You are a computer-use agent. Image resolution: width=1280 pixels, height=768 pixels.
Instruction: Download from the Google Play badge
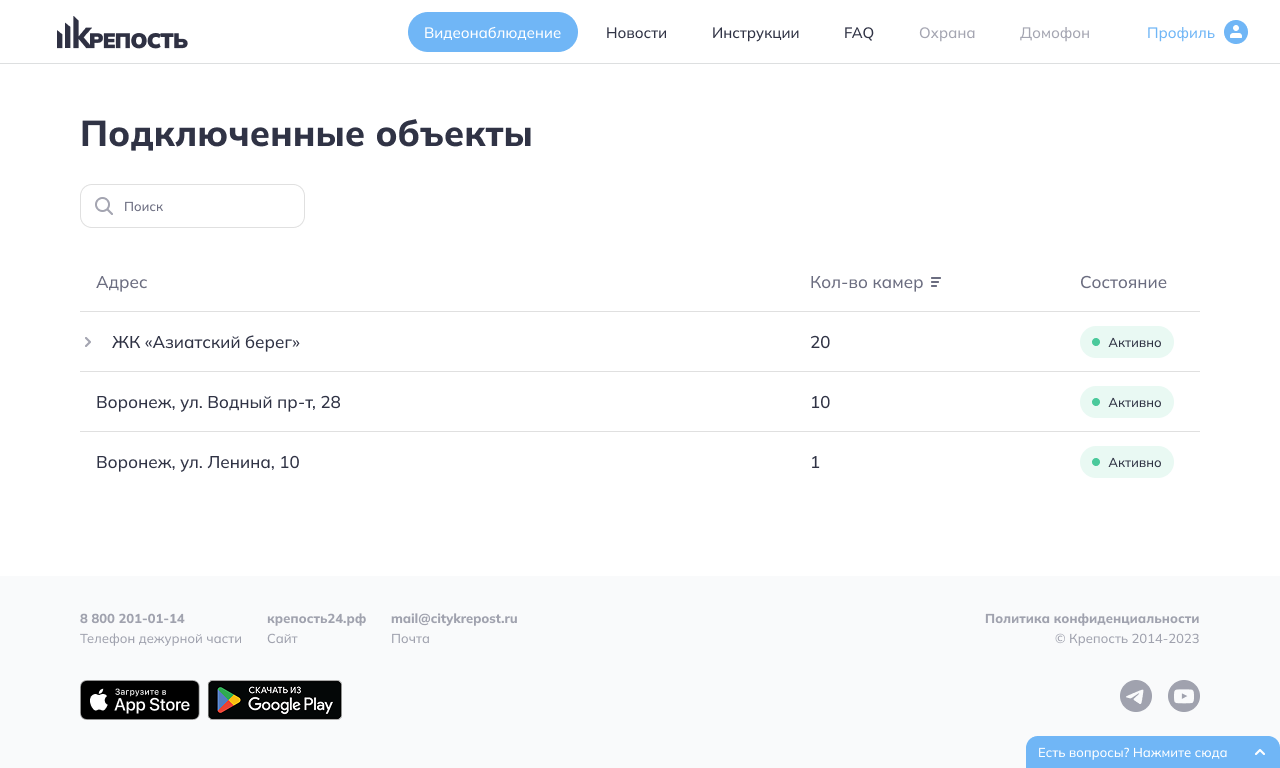(x=275, y=700)
